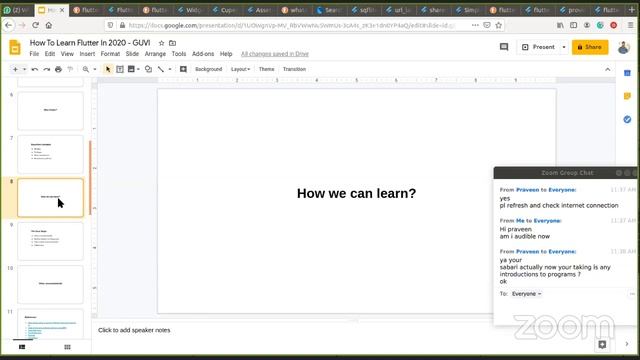
Task: Open the Slide menu
Action: tap(132, 54)
